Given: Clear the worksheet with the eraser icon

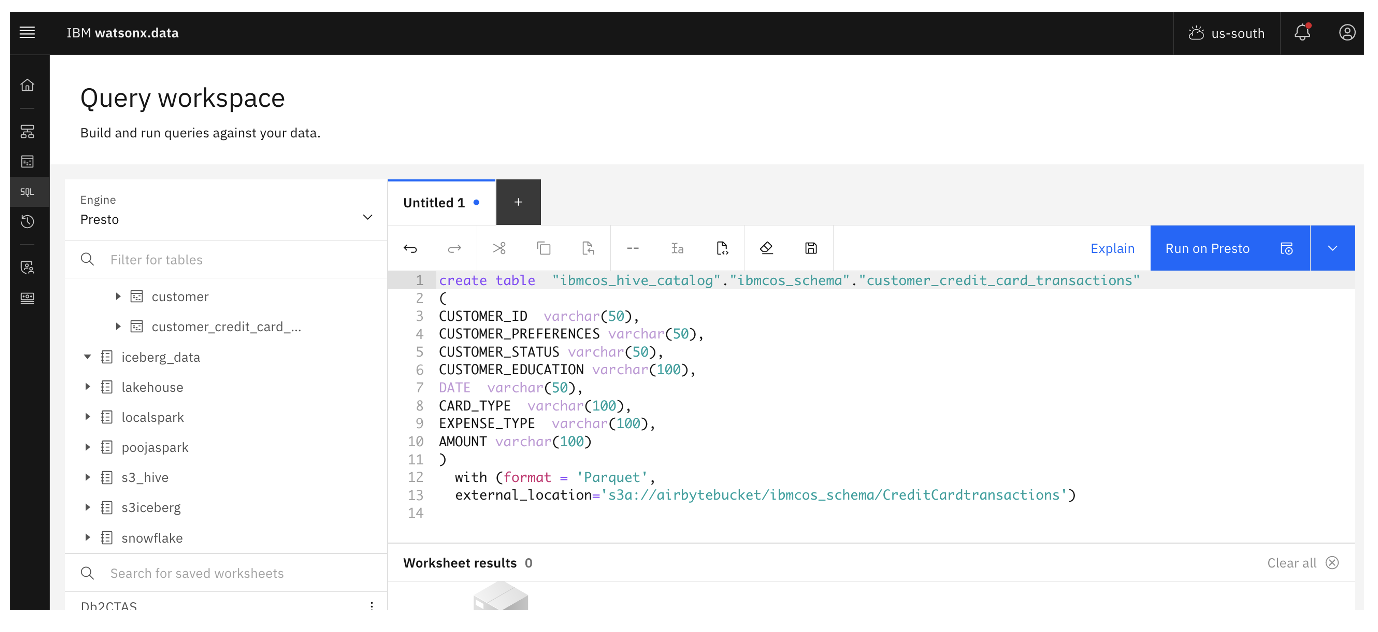Looking at the screenshot, I should pos(766,248).
